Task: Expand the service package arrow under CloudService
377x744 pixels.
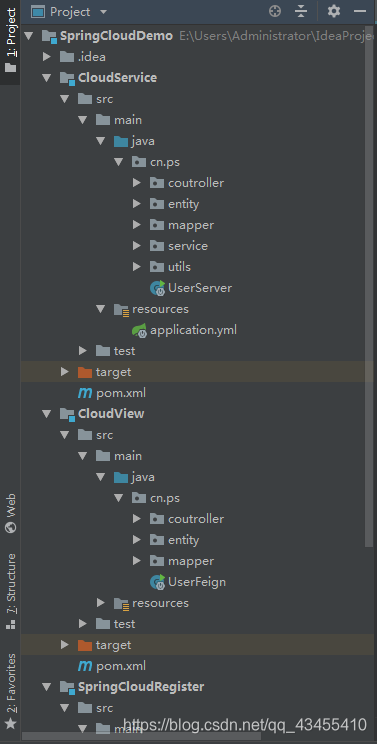Action: pyautogui.click(x=137, y=246)
